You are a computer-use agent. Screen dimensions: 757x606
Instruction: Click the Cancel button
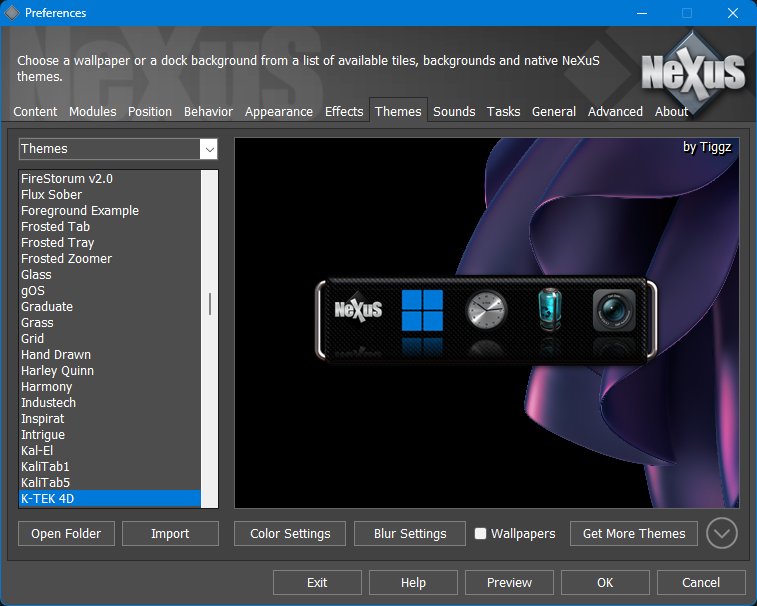tap(701, 582)
